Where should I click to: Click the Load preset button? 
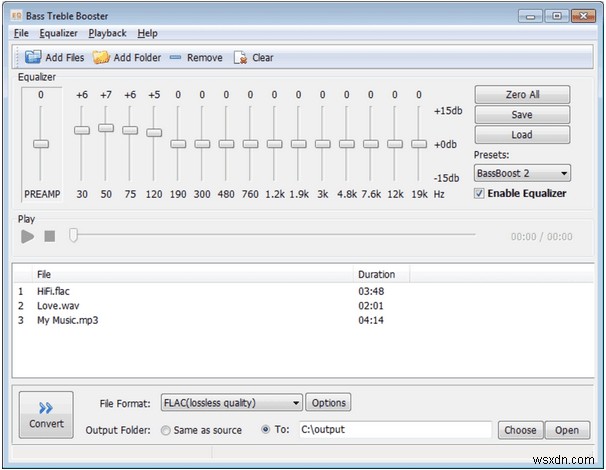click(x=522, y=135)
